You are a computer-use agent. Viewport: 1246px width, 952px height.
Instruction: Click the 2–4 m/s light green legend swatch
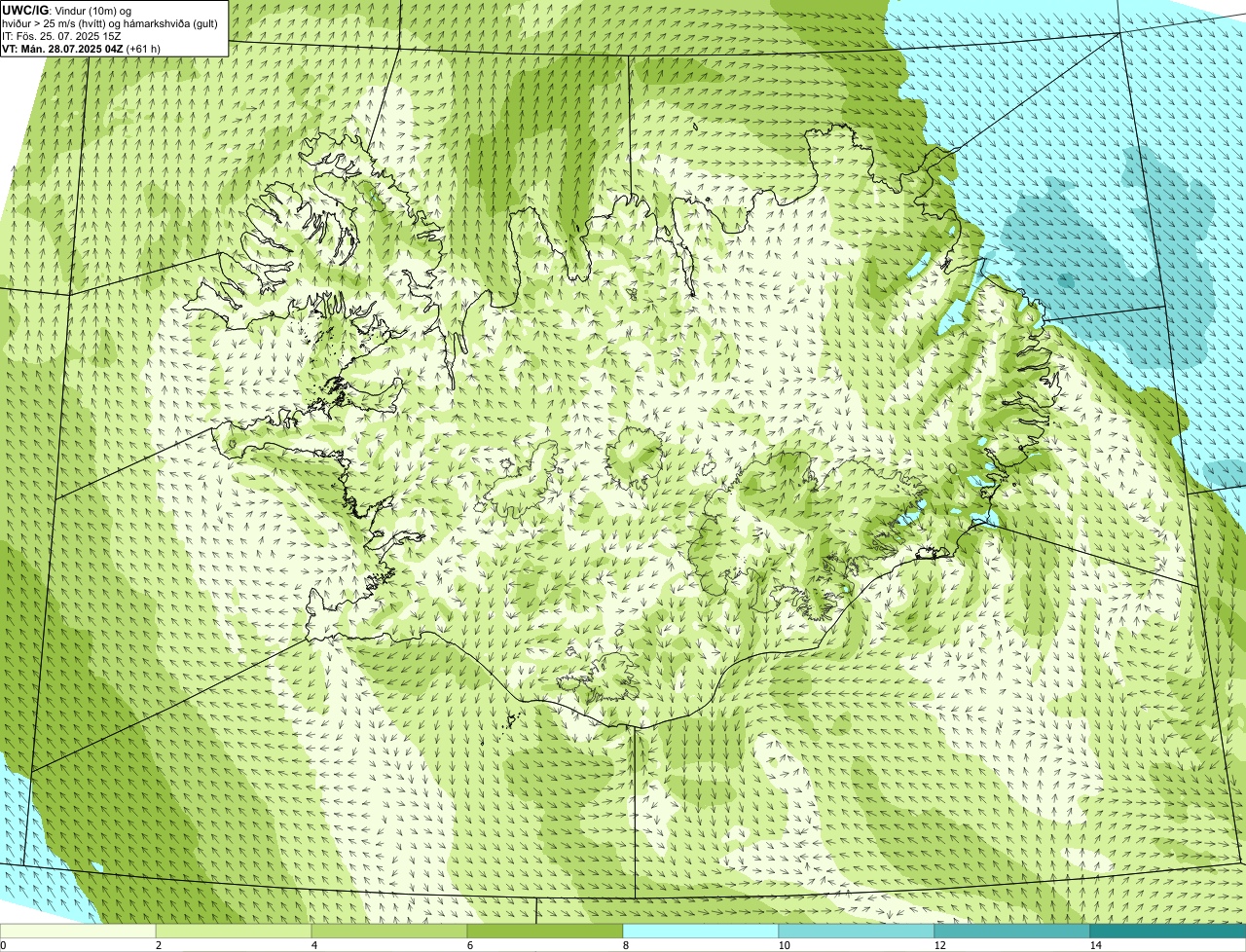234,932
